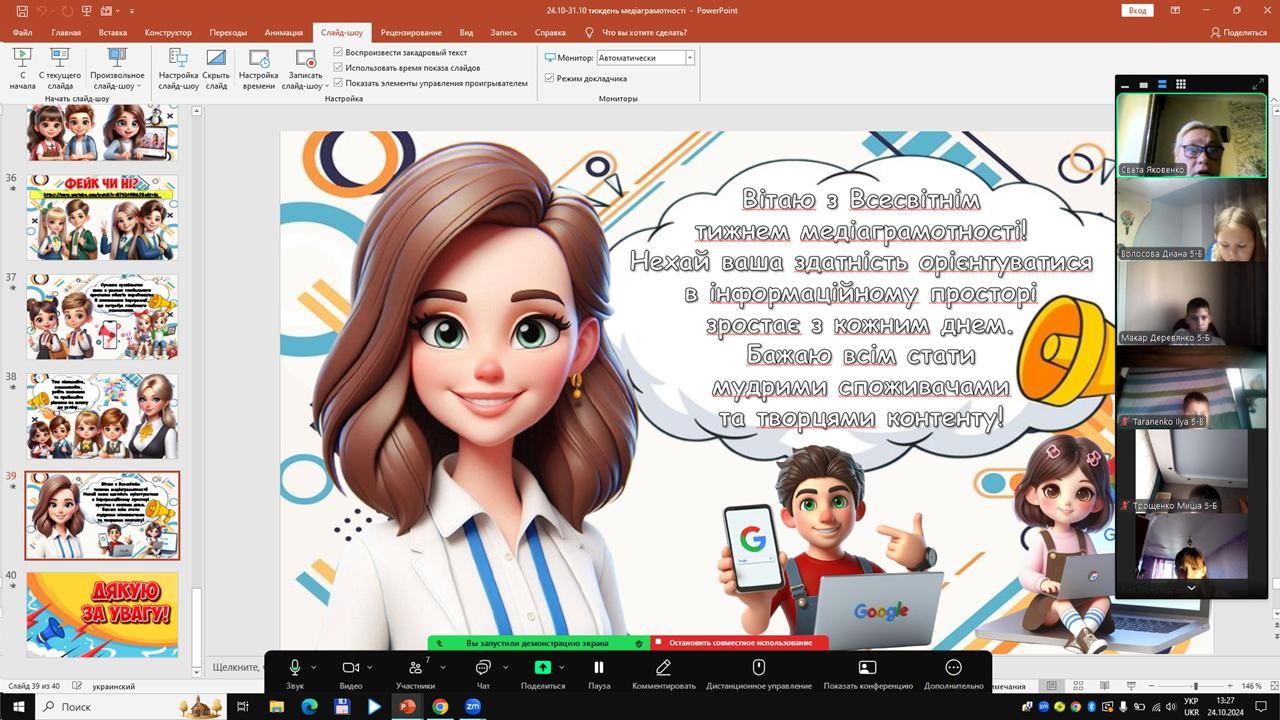Switch to the Главная ribbon tab

66,32
